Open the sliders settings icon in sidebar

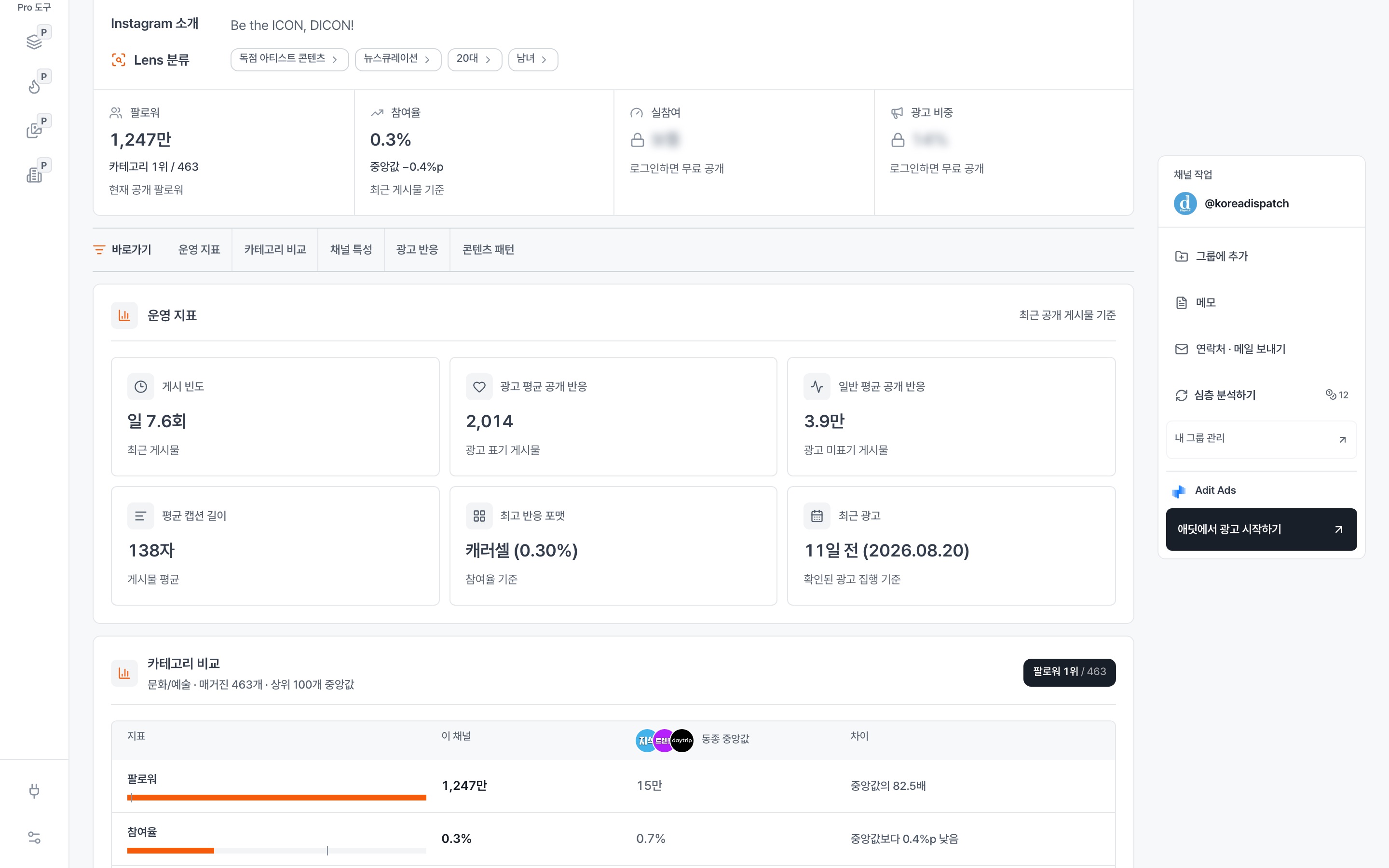[x=34, y=838]
